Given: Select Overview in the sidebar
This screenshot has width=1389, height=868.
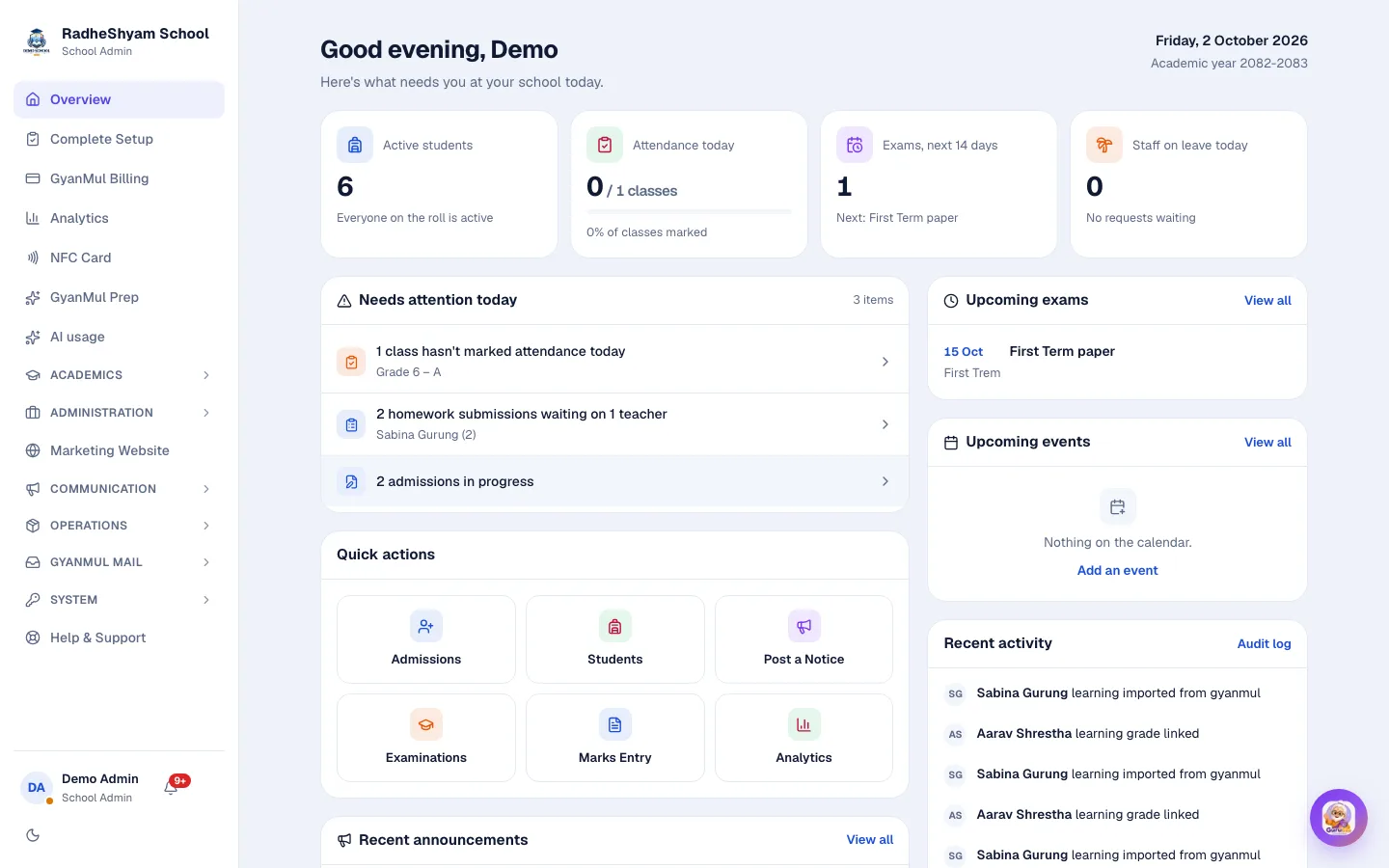Looking at the screenshot, I should (x=119, y=99).
